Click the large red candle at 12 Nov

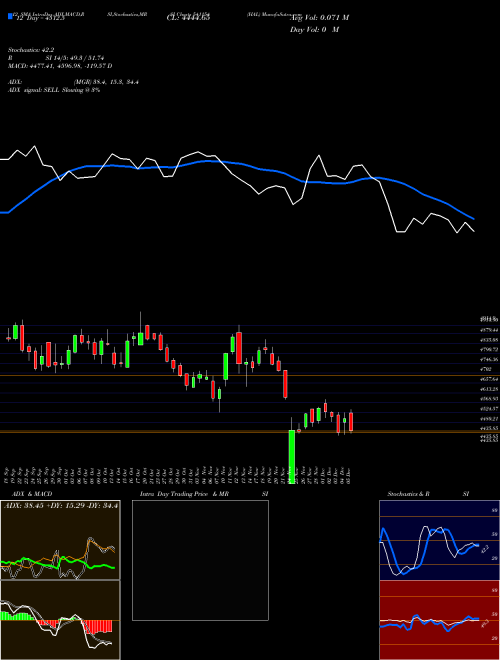tap(239, 348)
